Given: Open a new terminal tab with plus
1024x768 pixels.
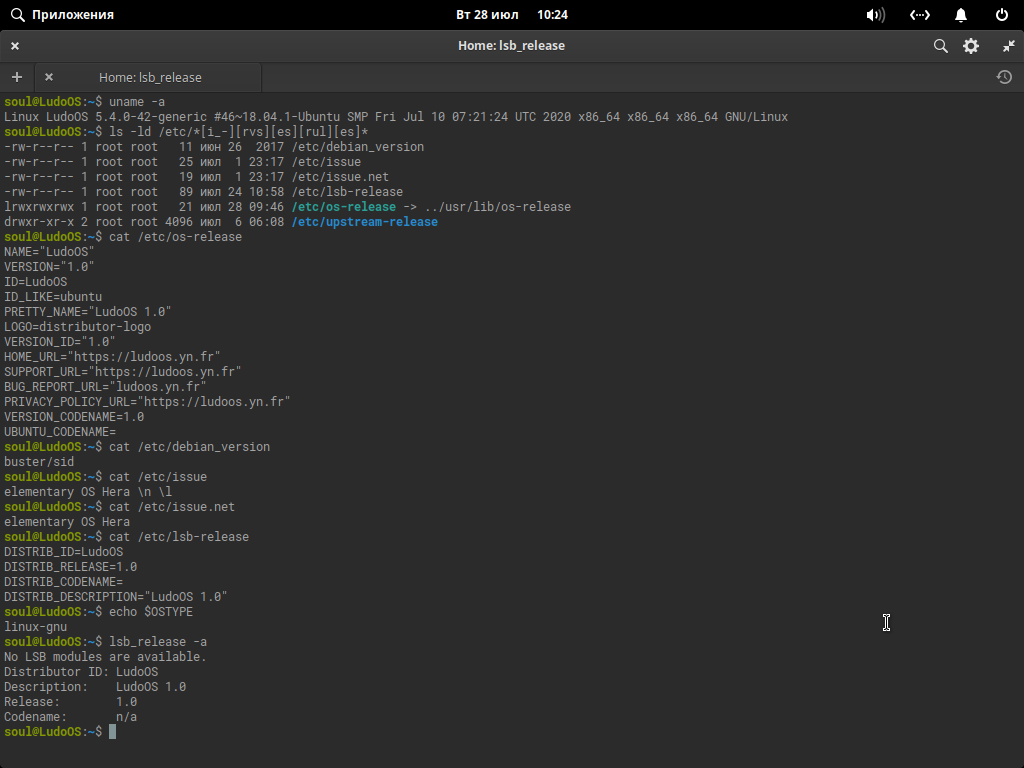Looking at the screenshot, I should 17,77.
